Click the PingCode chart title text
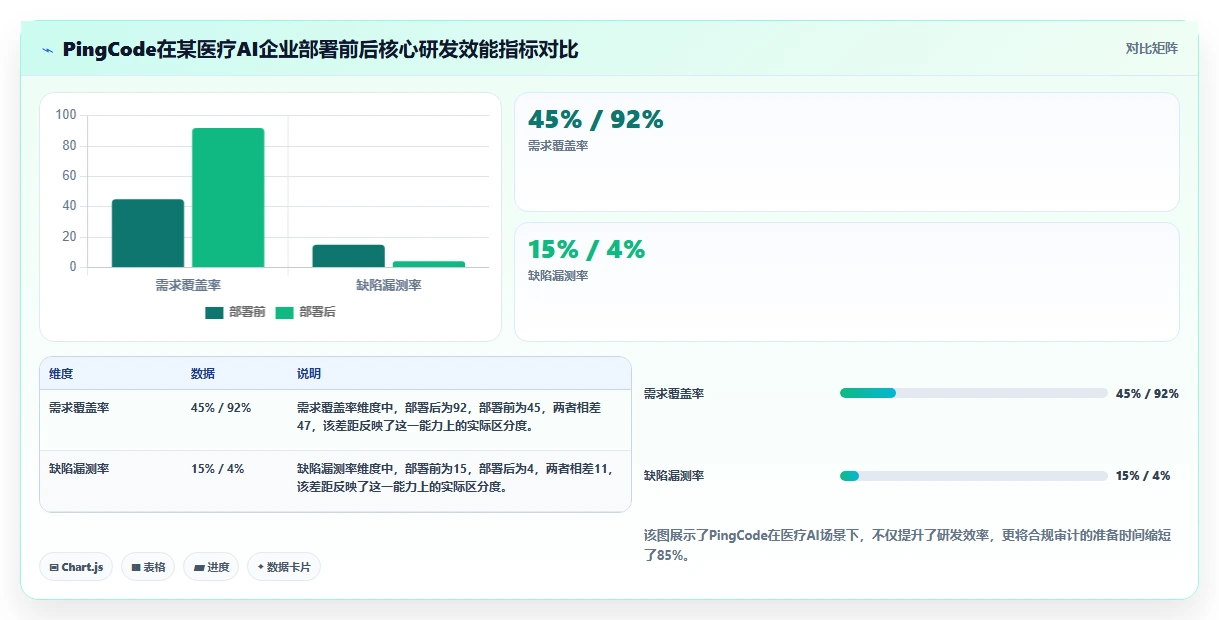Viewport: 1219px width, 620px height. pos(320,50)
